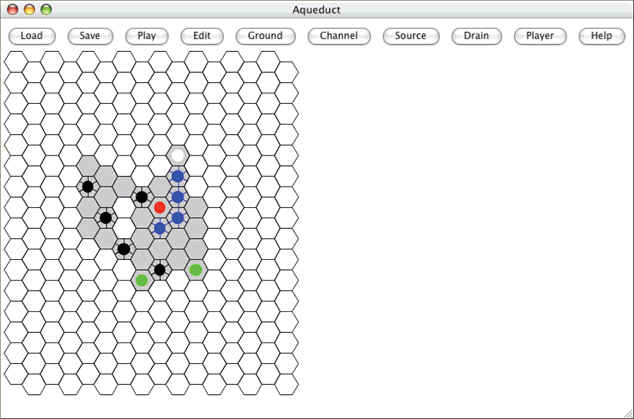Click the red circle on the grid
The image size is (634, 419).
click(x=159, y=208)
